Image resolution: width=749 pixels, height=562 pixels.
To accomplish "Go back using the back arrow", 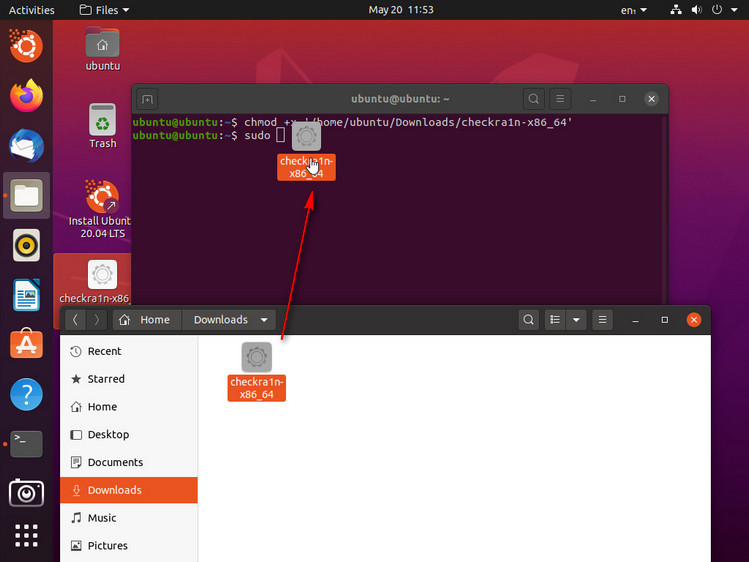I will 76,320.
